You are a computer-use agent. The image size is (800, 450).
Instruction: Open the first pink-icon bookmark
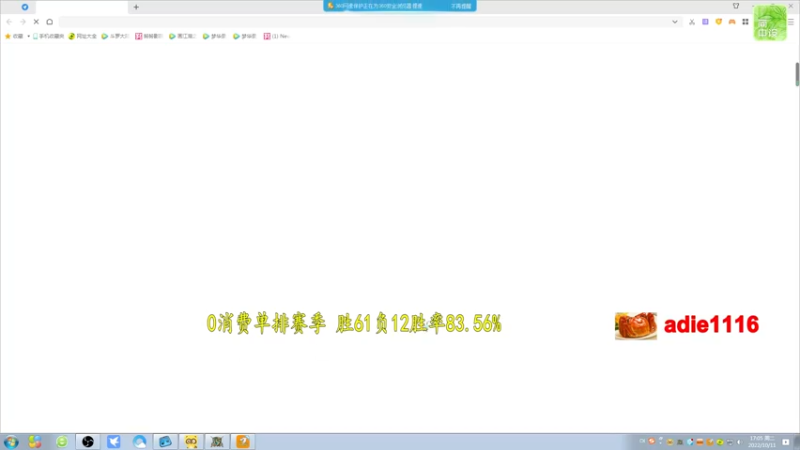[x=148, y=36]
